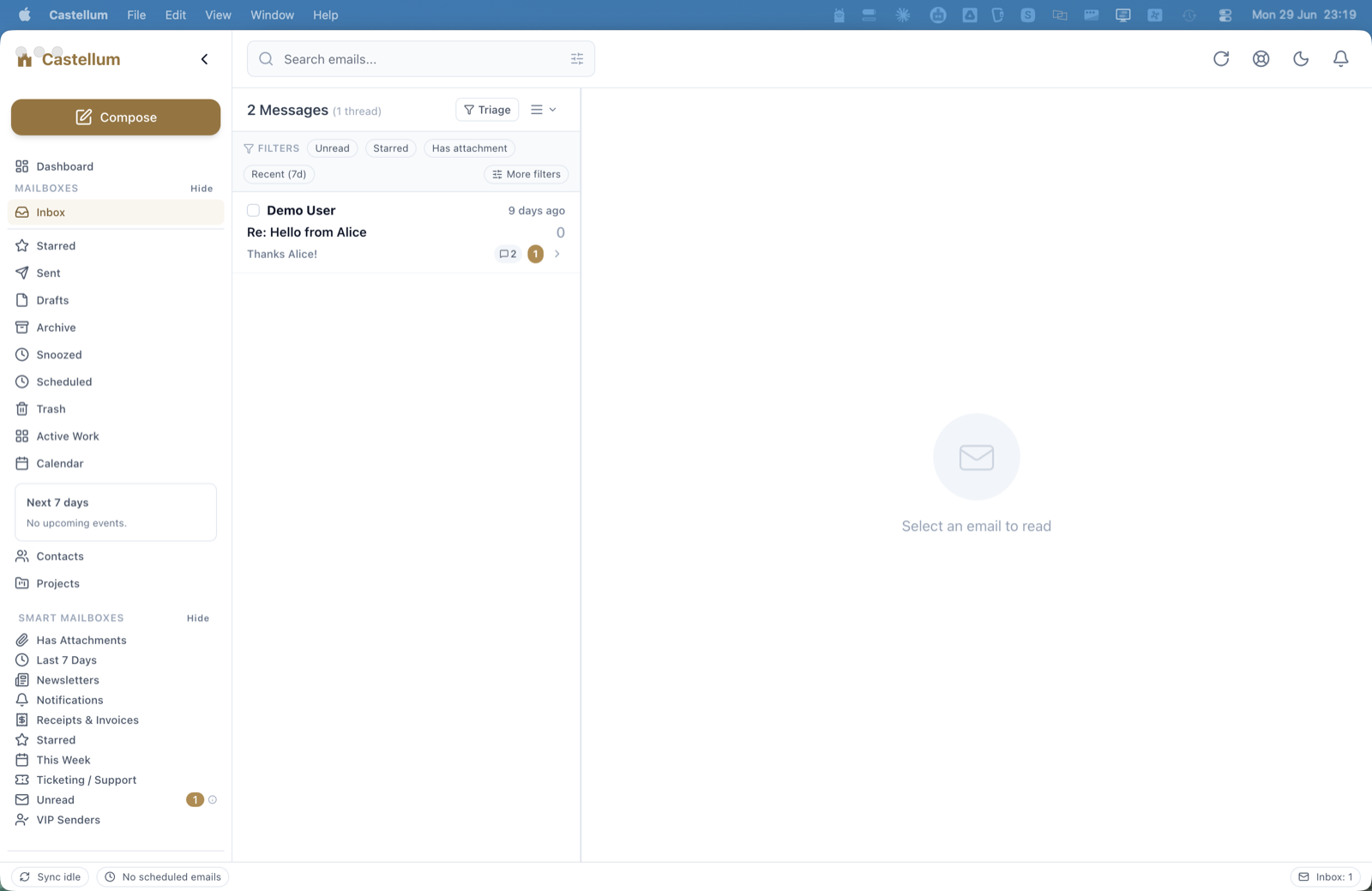Click the Inbox: 1 status indicator

tap(1326, 877)
